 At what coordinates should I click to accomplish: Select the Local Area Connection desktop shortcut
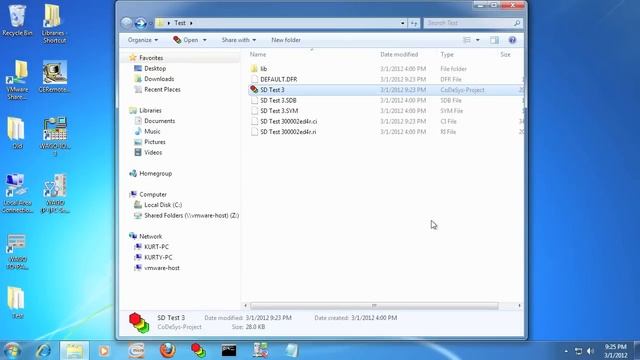[17, 193]
